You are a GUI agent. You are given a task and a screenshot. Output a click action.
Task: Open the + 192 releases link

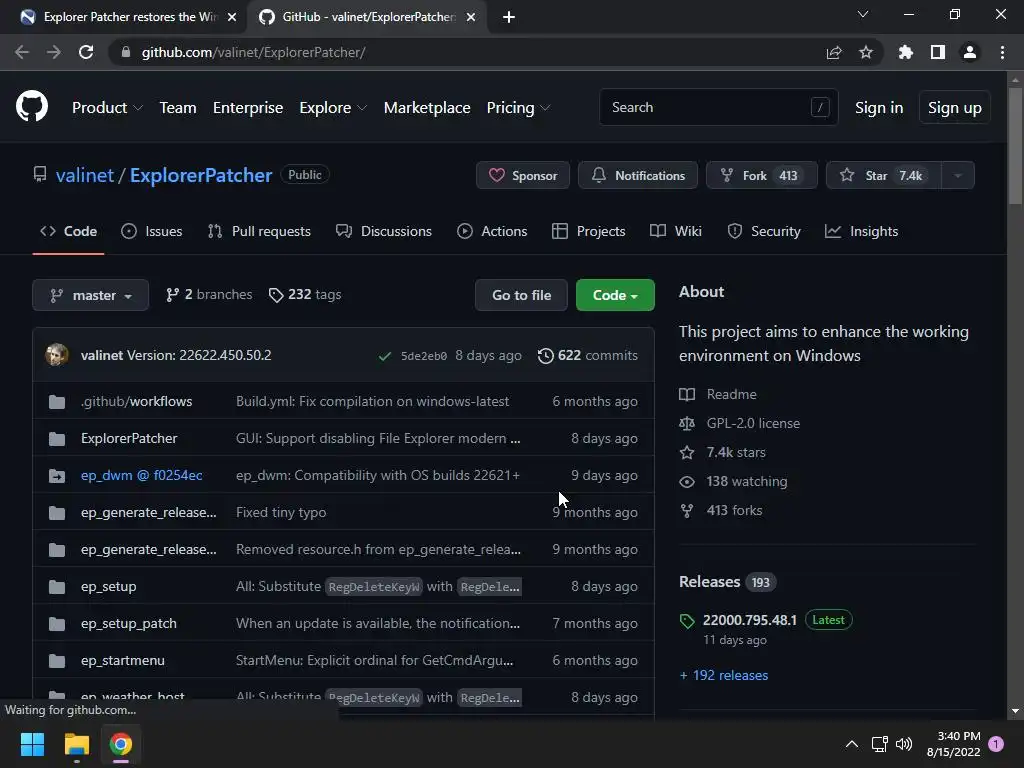point(724,675)
